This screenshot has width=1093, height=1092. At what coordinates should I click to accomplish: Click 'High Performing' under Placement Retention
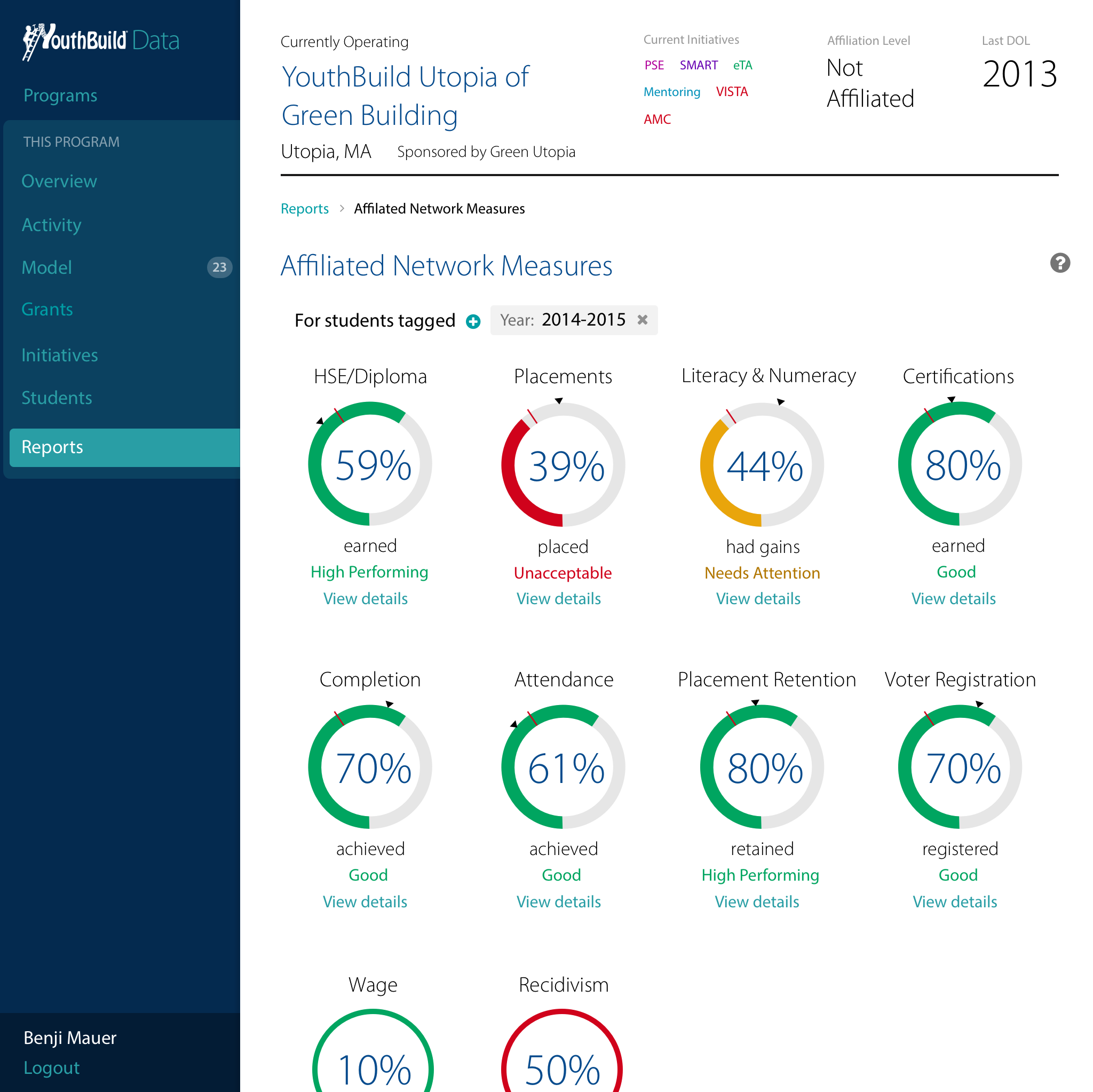coord(761,875)
